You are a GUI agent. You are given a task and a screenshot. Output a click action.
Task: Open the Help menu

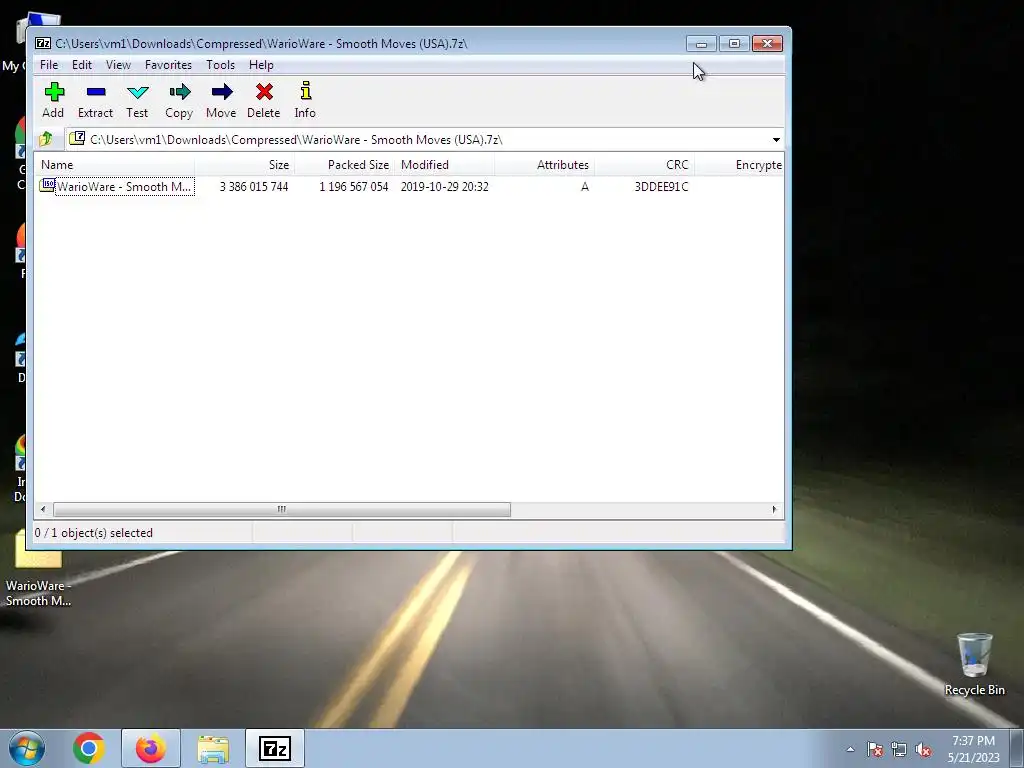(261, 65)
